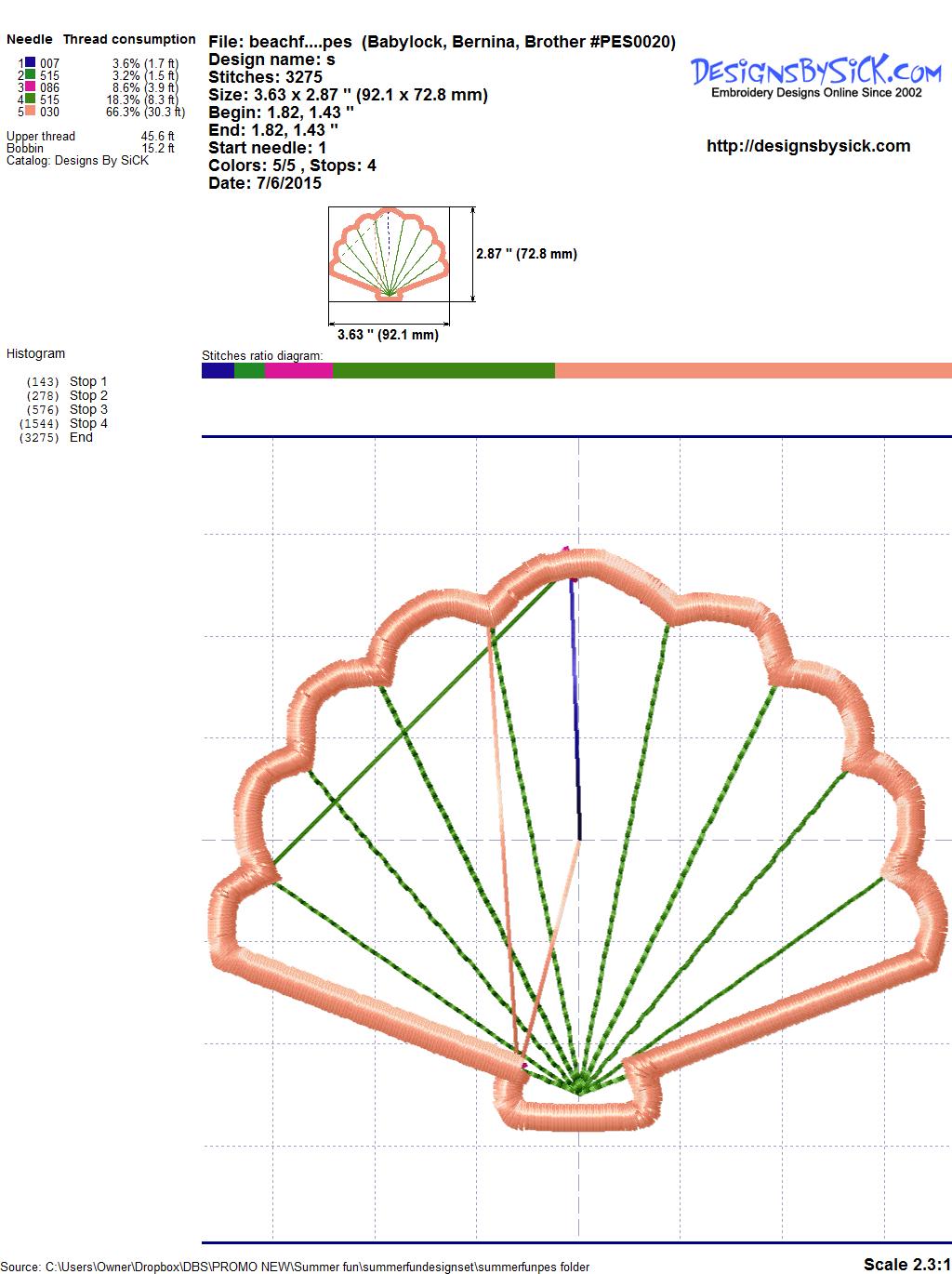Screen dimensions: 952x1274
Task: Click the Source file path at bottom
Action: (x=296, y=1267)
